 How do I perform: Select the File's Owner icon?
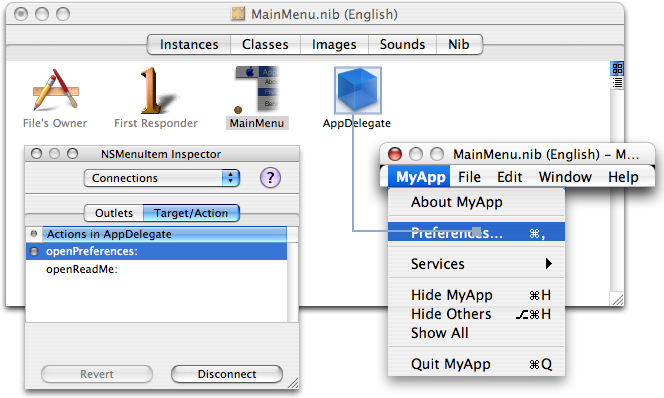(55, 90)
